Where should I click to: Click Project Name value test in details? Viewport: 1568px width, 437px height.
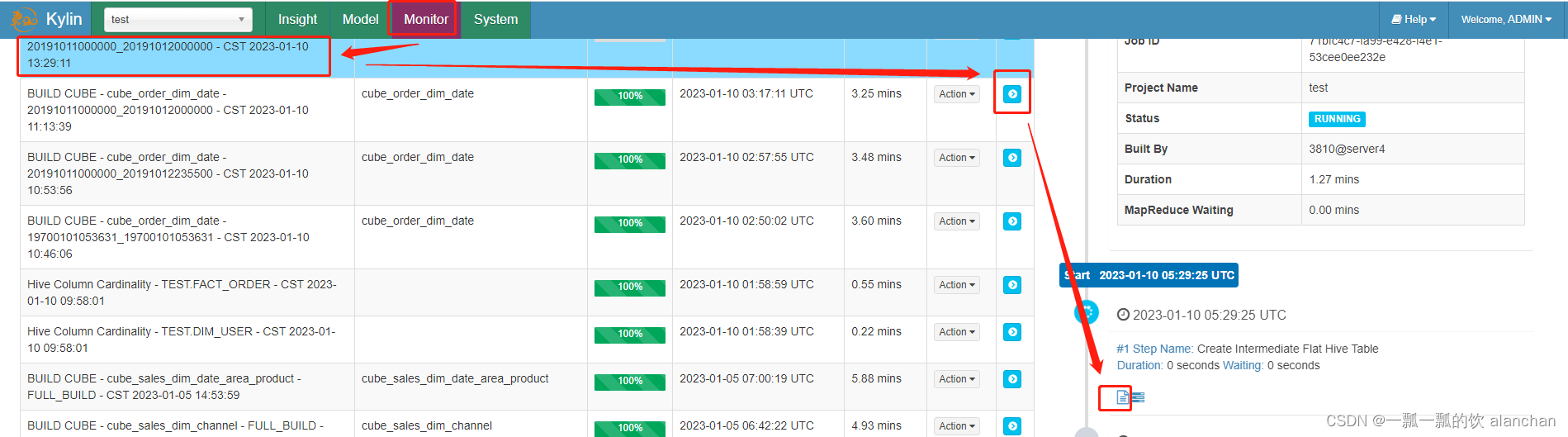click(x=1318, y=88)
